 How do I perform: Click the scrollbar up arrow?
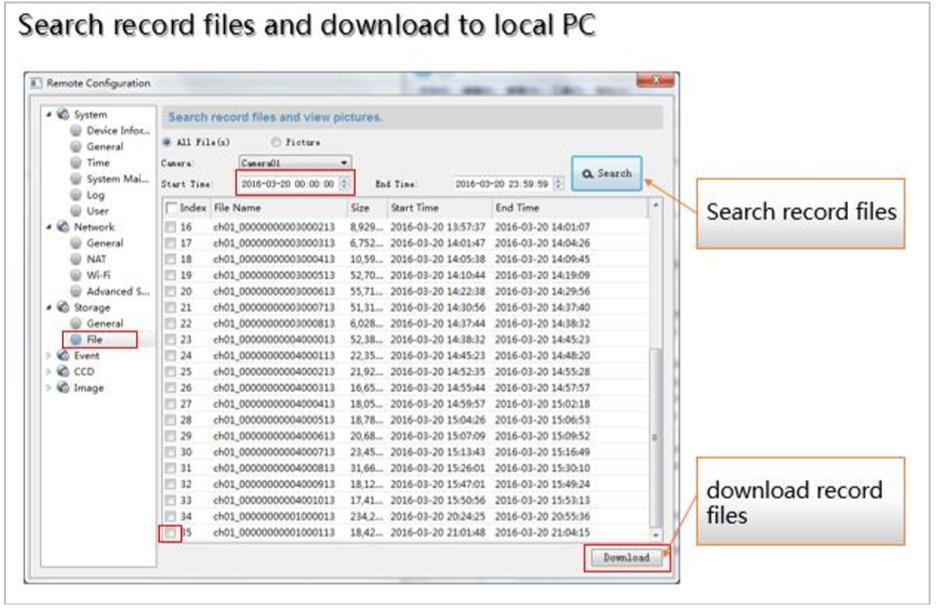tap(655, 206)
